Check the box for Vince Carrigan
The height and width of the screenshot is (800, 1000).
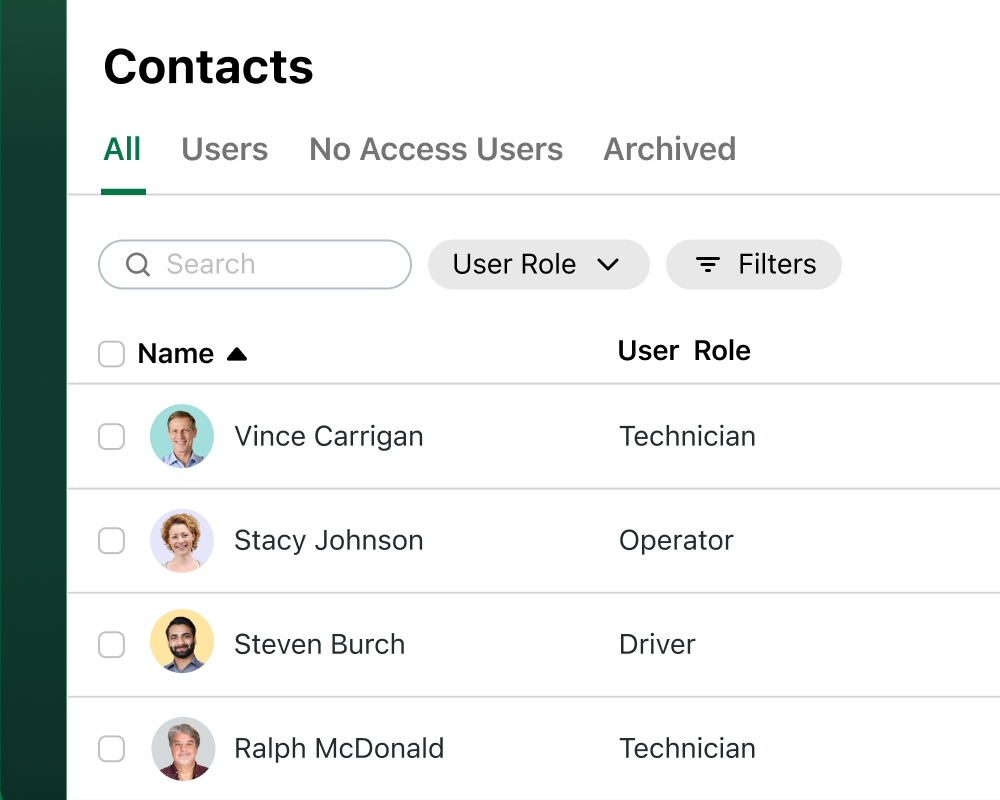click(112, 437)
